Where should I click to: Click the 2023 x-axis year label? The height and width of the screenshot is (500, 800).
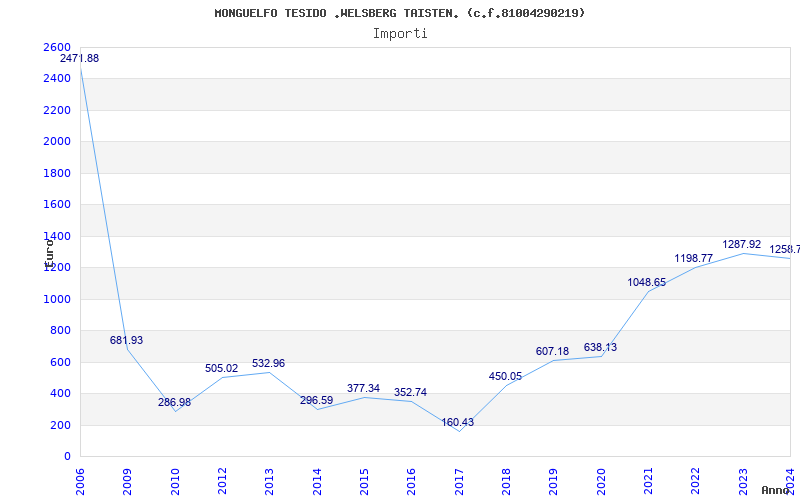[x=743, y=482]
